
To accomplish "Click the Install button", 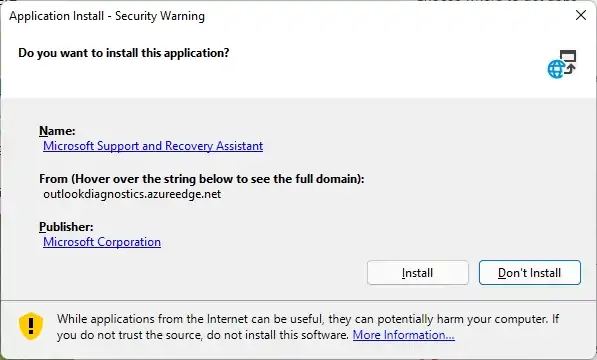I will point(418,272).
